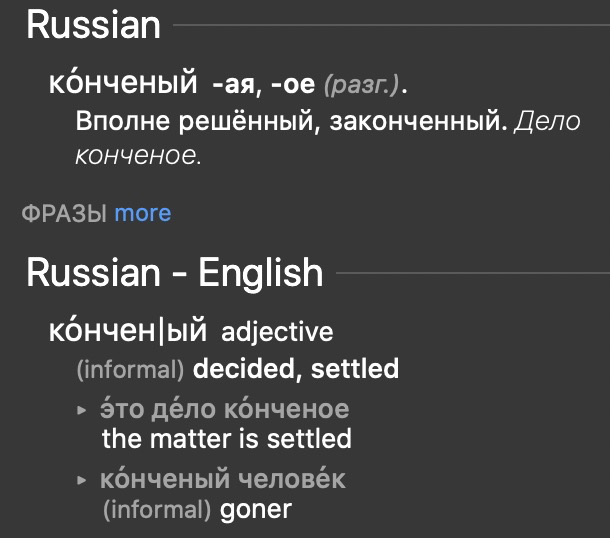Viewport: 610px width, 538px height.
Task: Click the (informal) label before "decided, settled"
Action: tap(130, 369)
